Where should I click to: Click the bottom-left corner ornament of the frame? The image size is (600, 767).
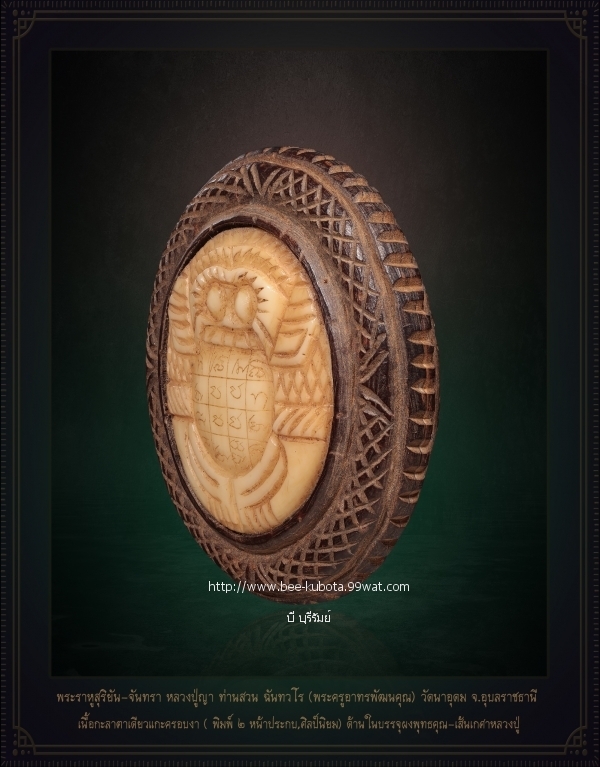coord(20,744)
